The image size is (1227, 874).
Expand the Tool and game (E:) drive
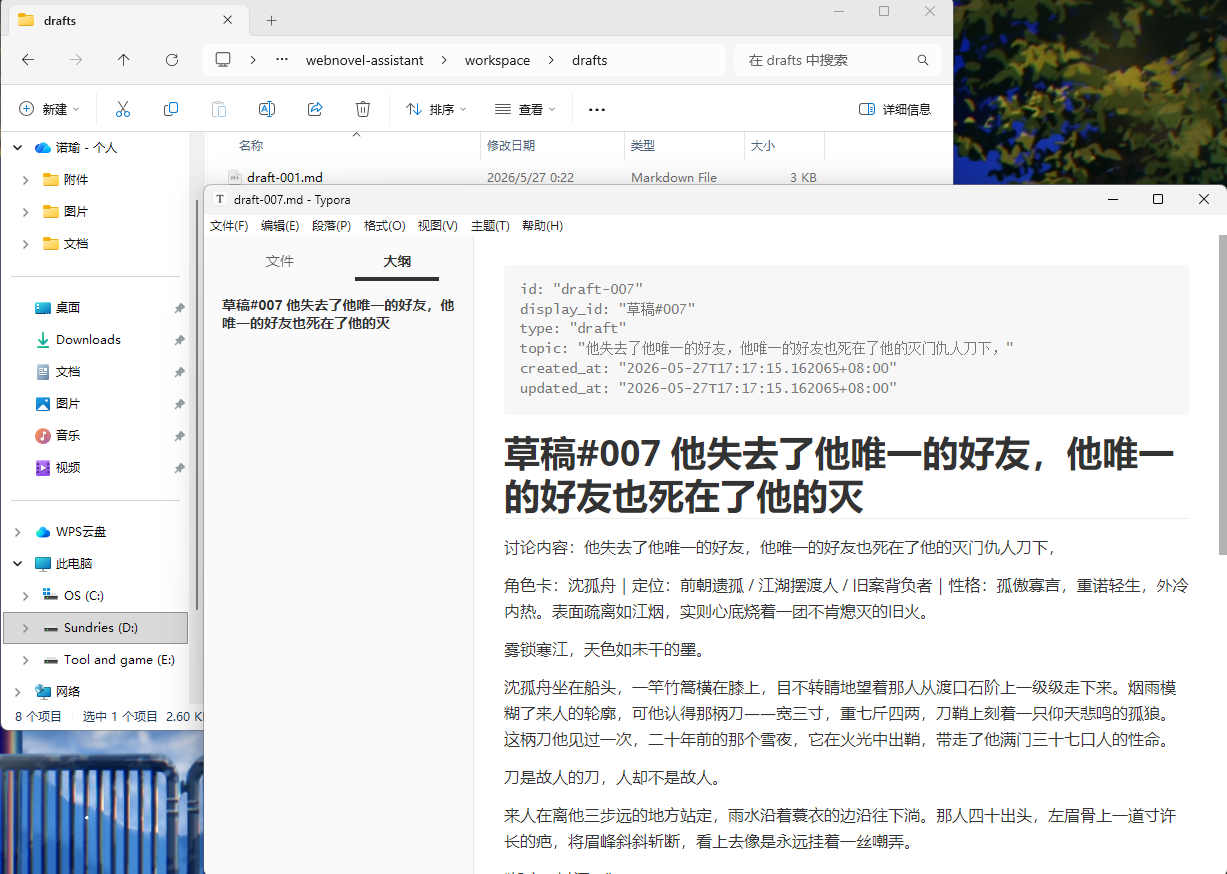tap(25, 660)
